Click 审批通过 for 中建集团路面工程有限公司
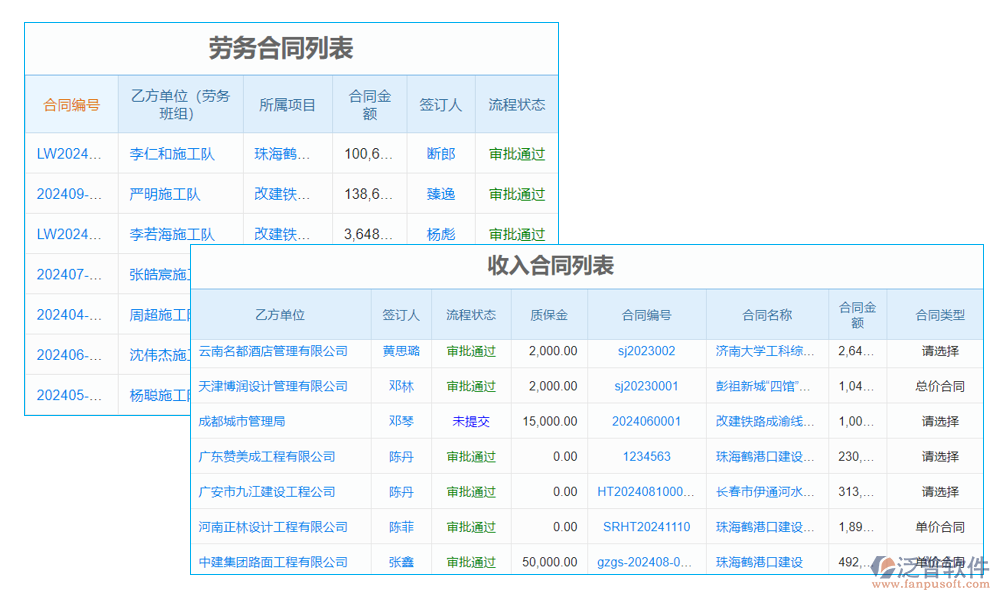 click(470, 561)
